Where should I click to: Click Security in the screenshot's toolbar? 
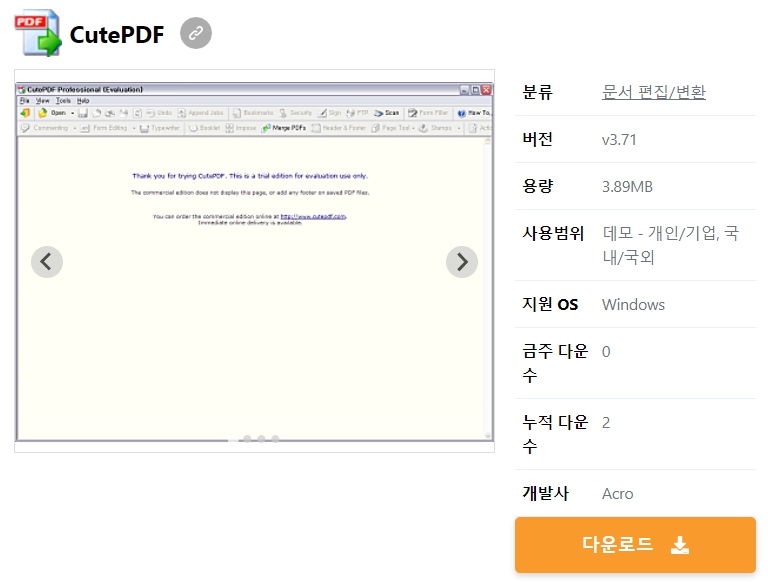pyautogui.click(x=296, y=113)
